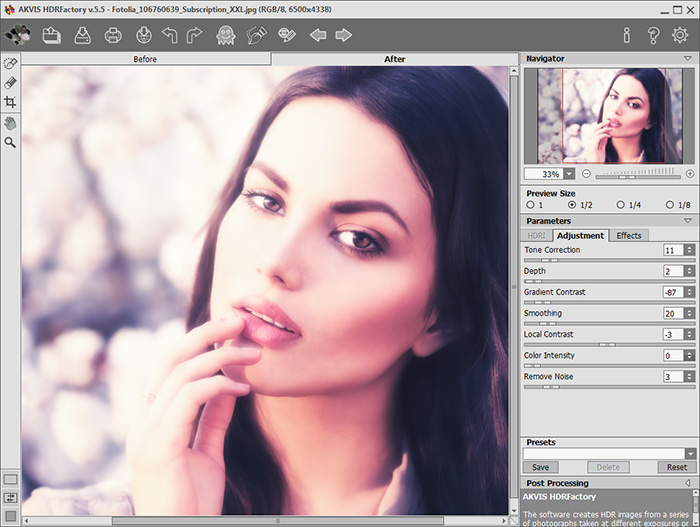The image size is (700, 527).
Task: Click the Save preset button
Action: coord(540,467)
